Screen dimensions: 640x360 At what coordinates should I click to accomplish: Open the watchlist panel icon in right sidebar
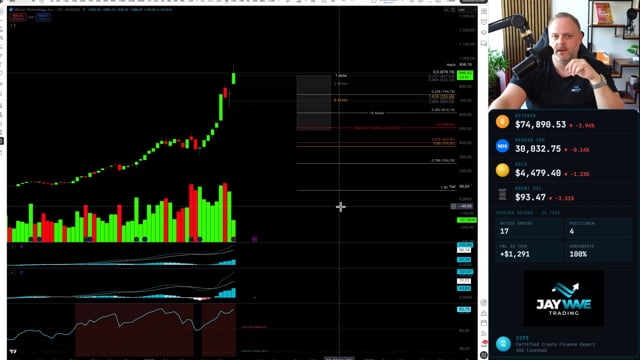484,11
